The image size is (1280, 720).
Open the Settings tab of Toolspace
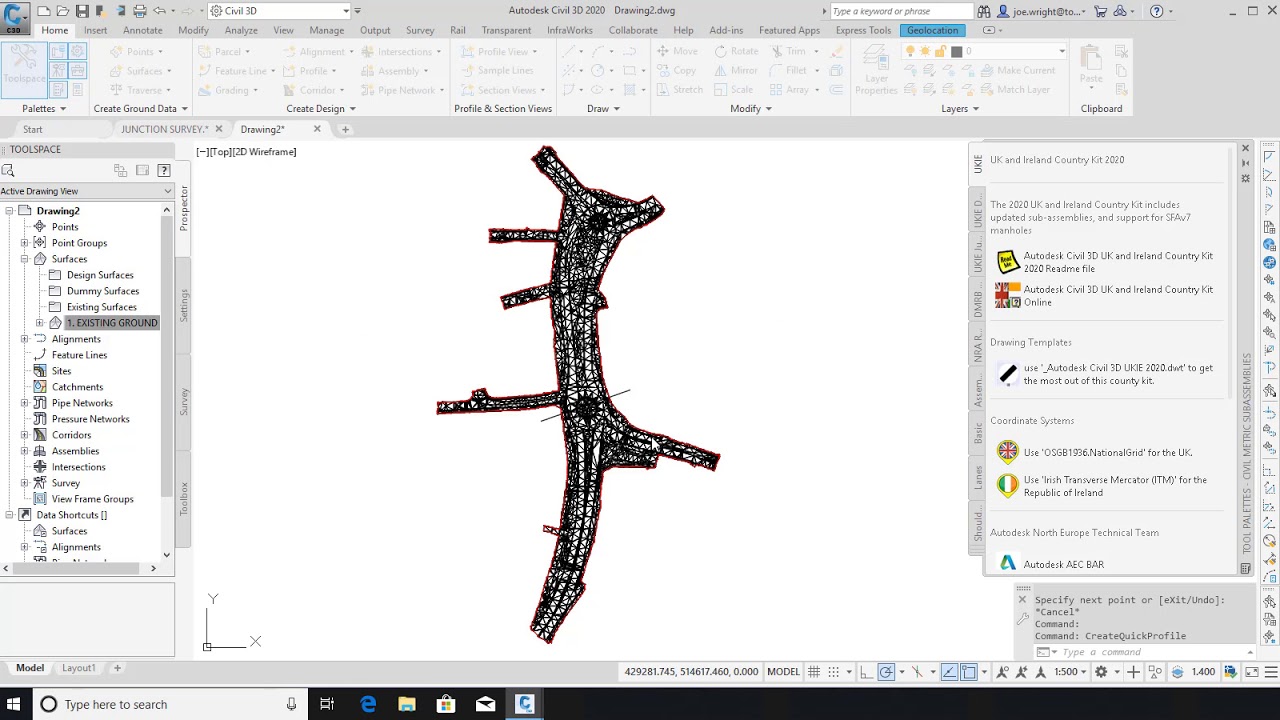coord(184,305)
